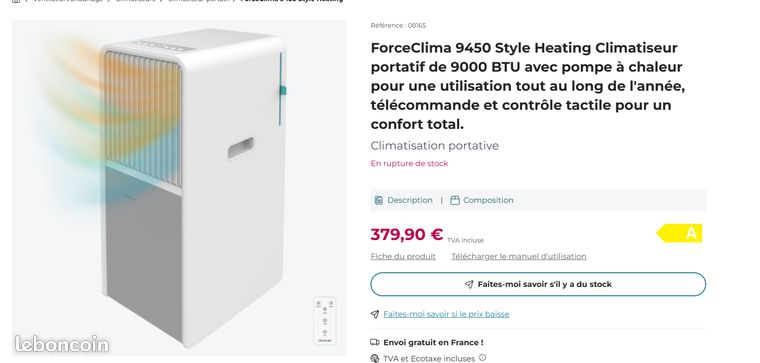Click the Leboncoin watermark logo
Screen dimensions: 760x363
click(x=62, y=344)
